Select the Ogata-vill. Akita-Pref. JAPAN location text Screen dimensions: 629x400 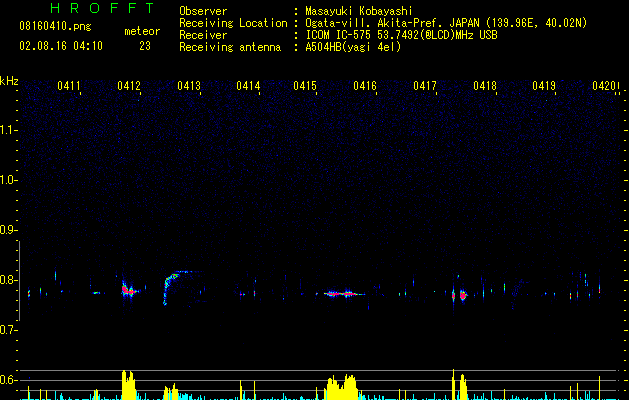(x=446, y=23)
